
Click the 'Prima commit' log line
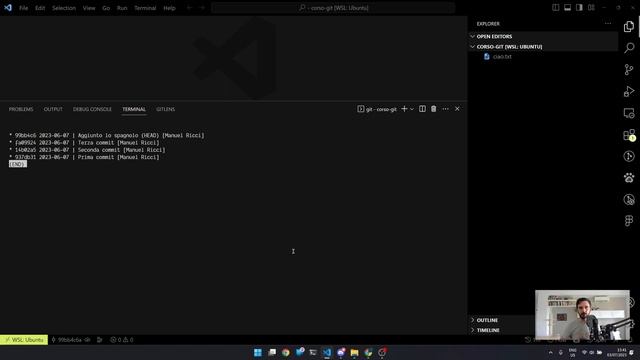(84, 157)
